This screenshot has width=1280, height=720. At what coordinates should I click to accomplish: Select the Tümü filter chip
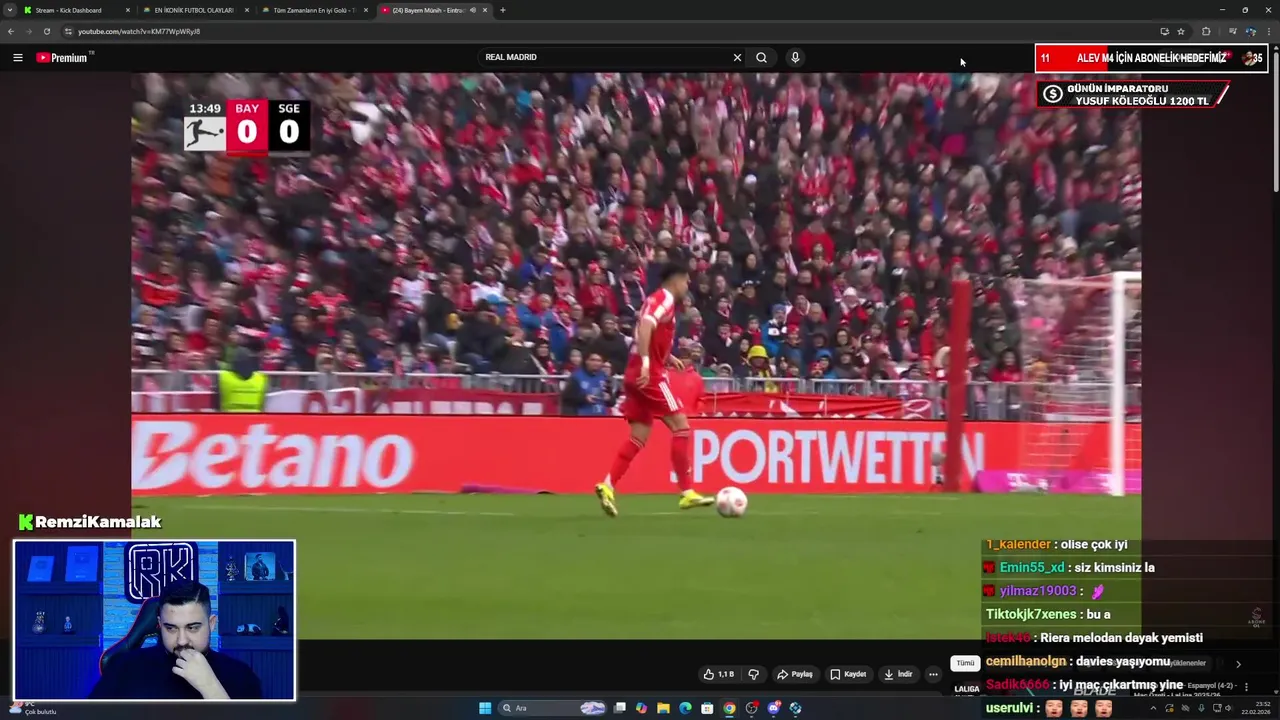click(x=965, y=663)
